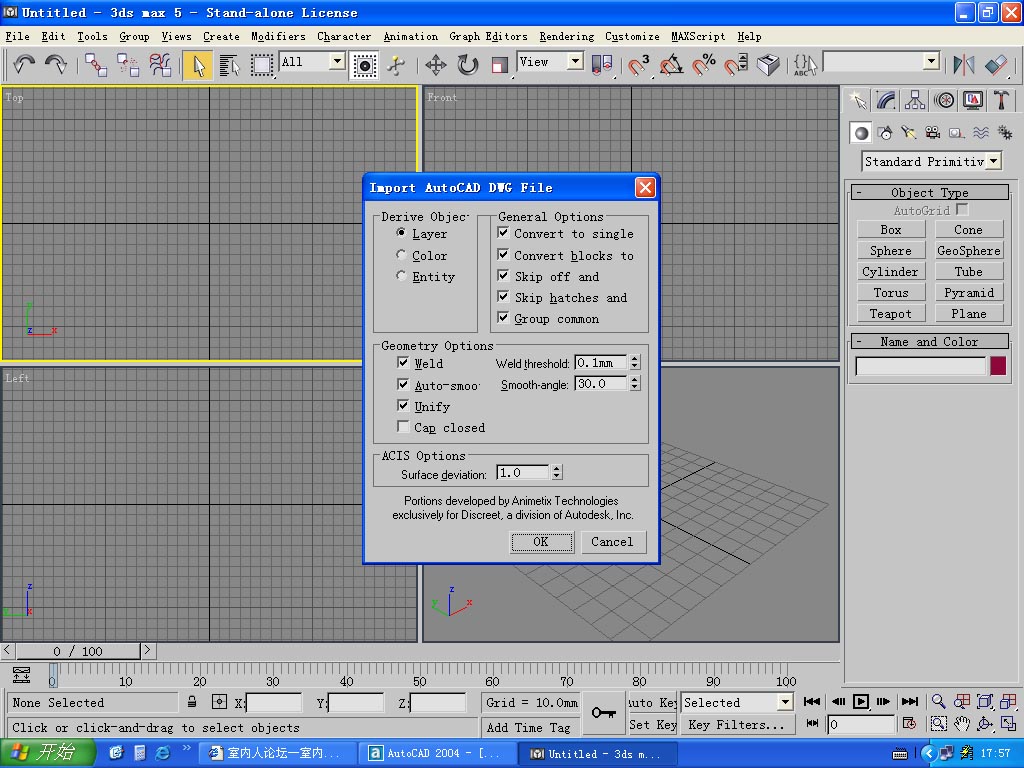Activate the Select and Scale tool
The image size is (1024, 768).
coord(500,65)
